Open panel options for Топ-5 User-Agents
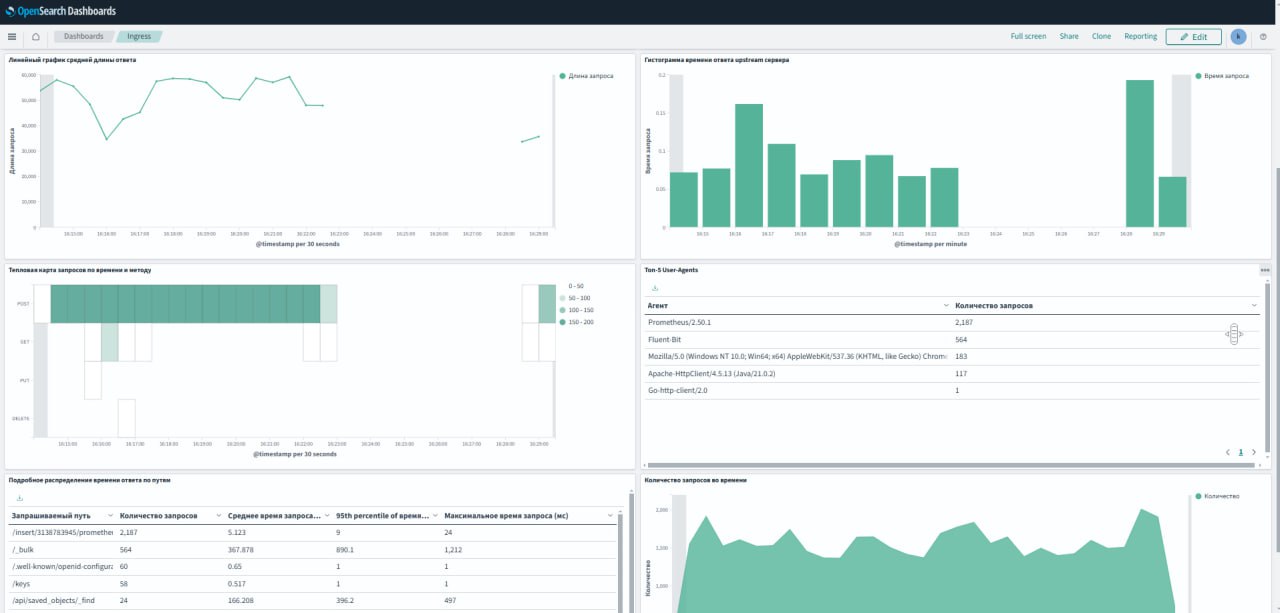The height and width of the screenshot is (613, 1280). point(1264,270)
